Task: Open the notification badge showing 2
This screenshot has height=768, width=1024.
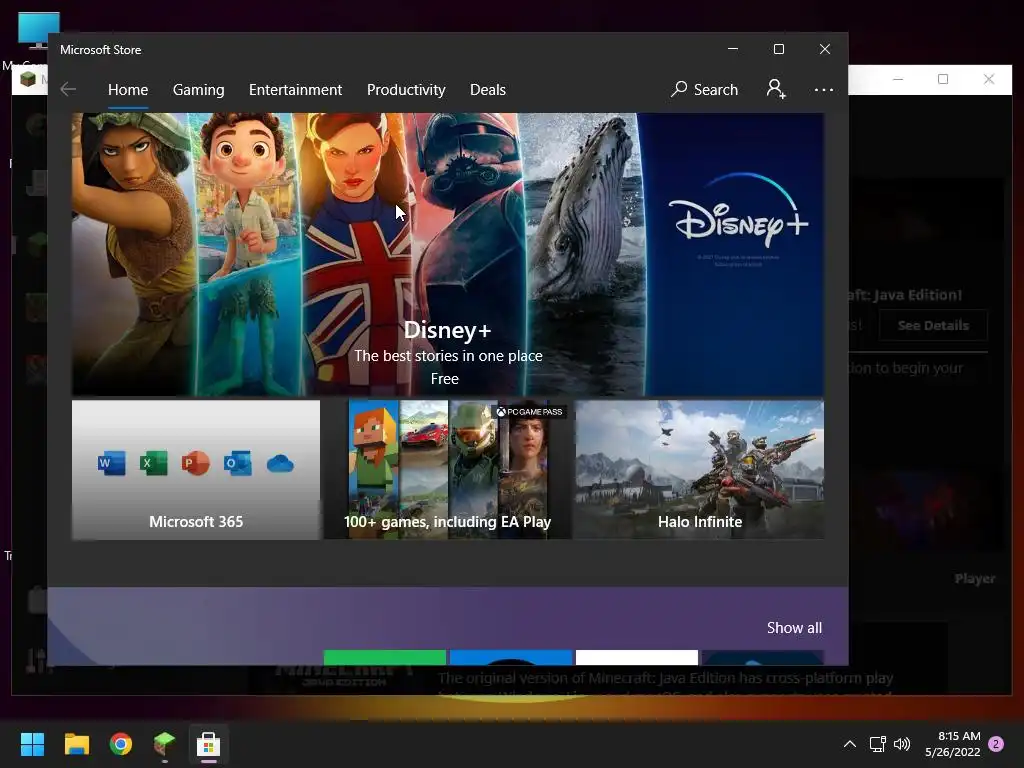Action: click(x=996, y=744)
